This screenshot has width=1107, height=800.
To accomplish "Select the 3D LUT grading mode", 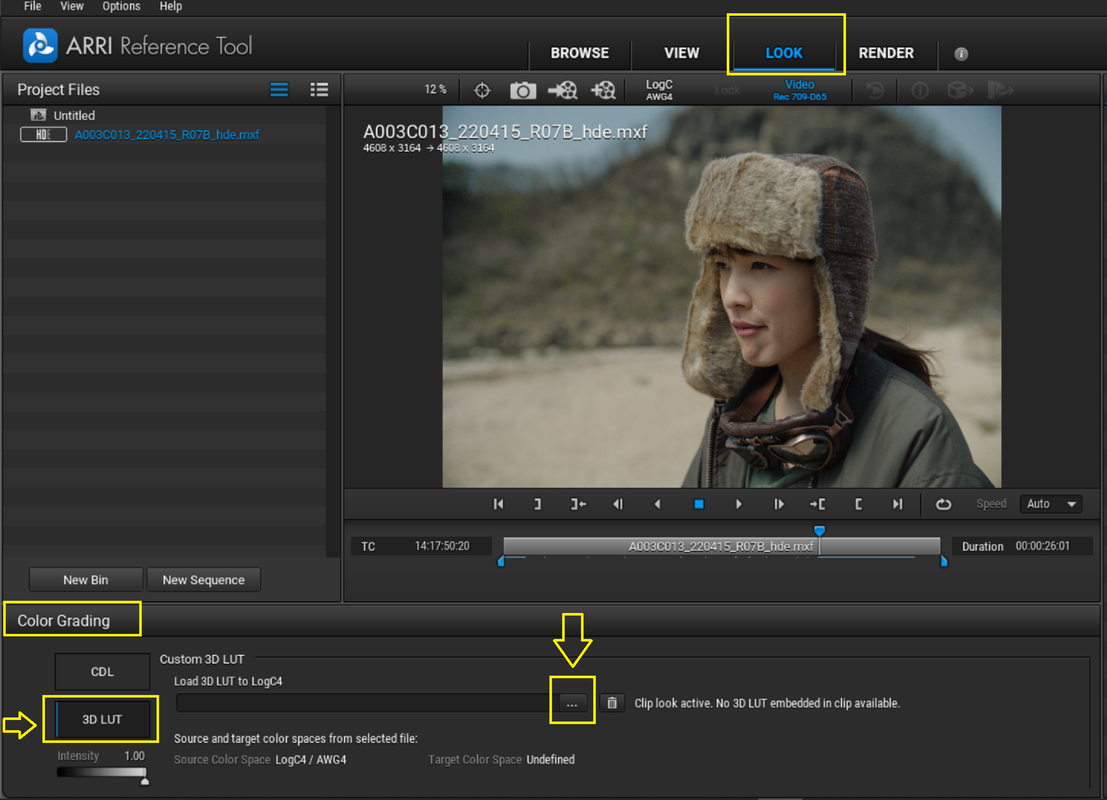I will [x=102, y=720].
